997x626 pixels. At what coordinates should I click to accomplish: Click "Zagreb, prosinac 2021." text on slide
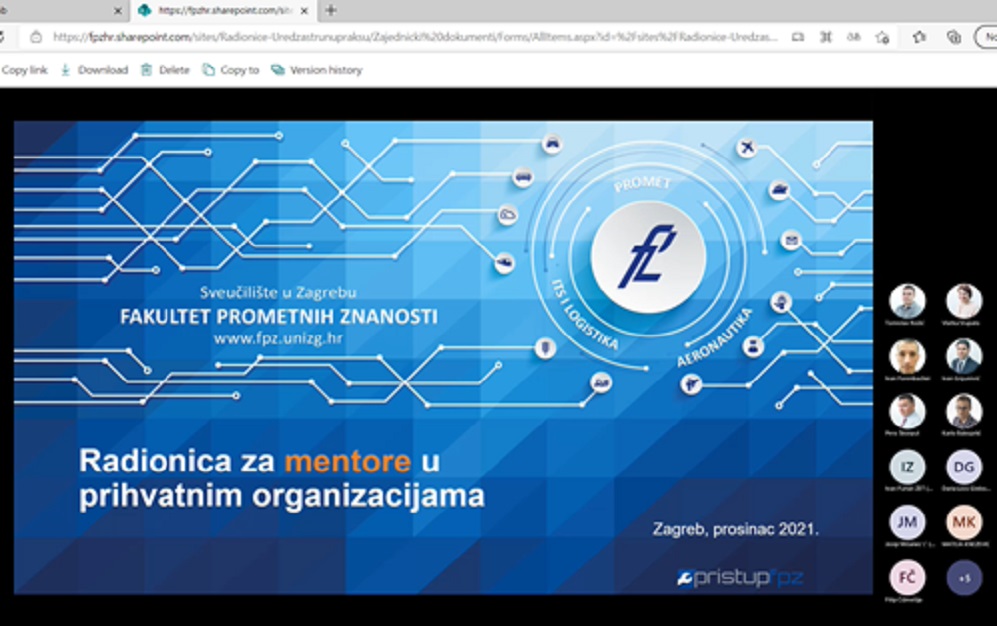pos(736,529)
